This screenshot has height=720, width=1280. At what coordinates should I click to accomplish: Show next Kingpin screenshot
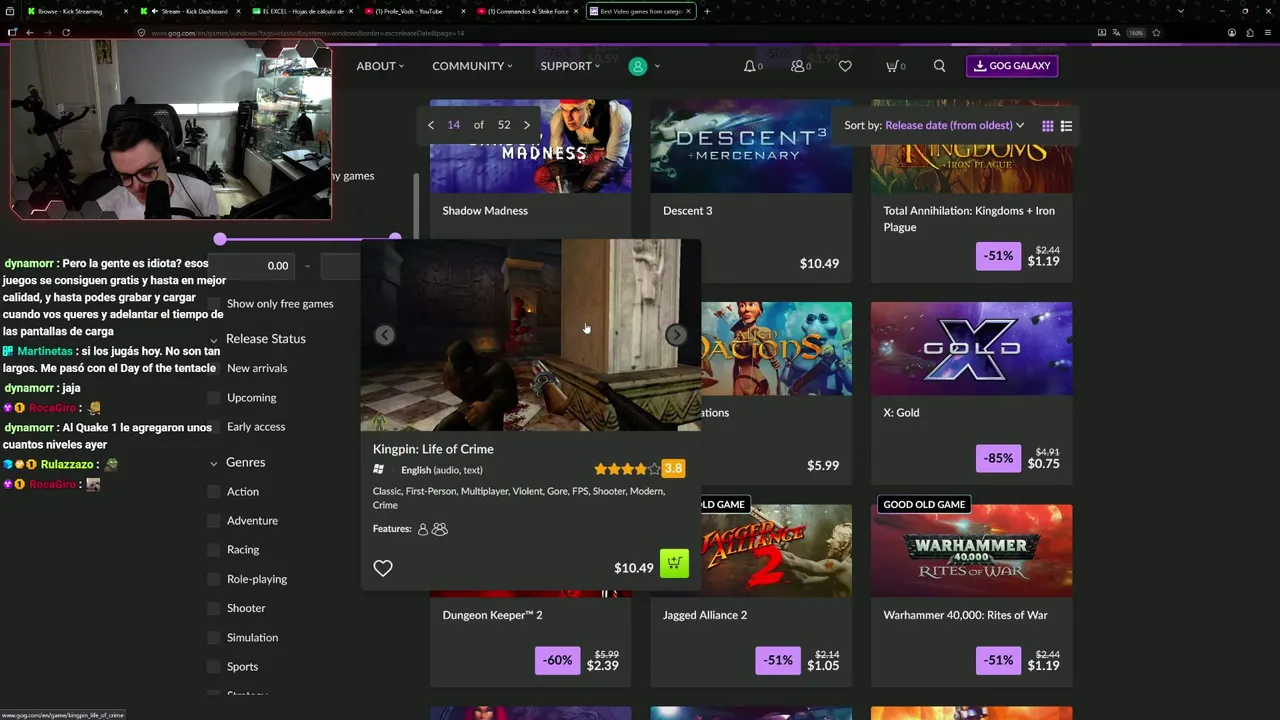pyautogui.click(x=677, y=335)
